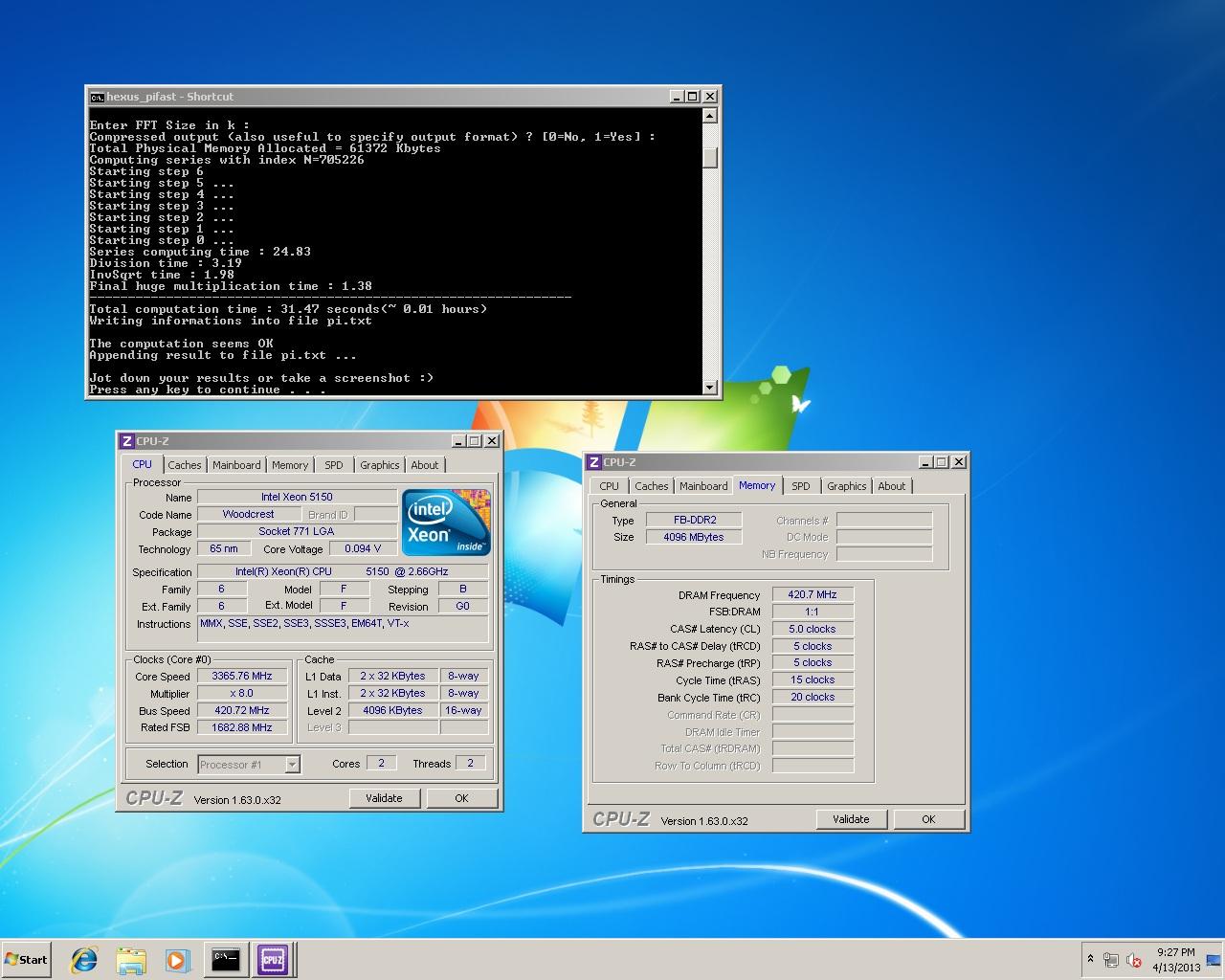Viewport: 1225px width, 980px height.
Task: Expand the Processor #1 selection dropdown
Action: 293,764
